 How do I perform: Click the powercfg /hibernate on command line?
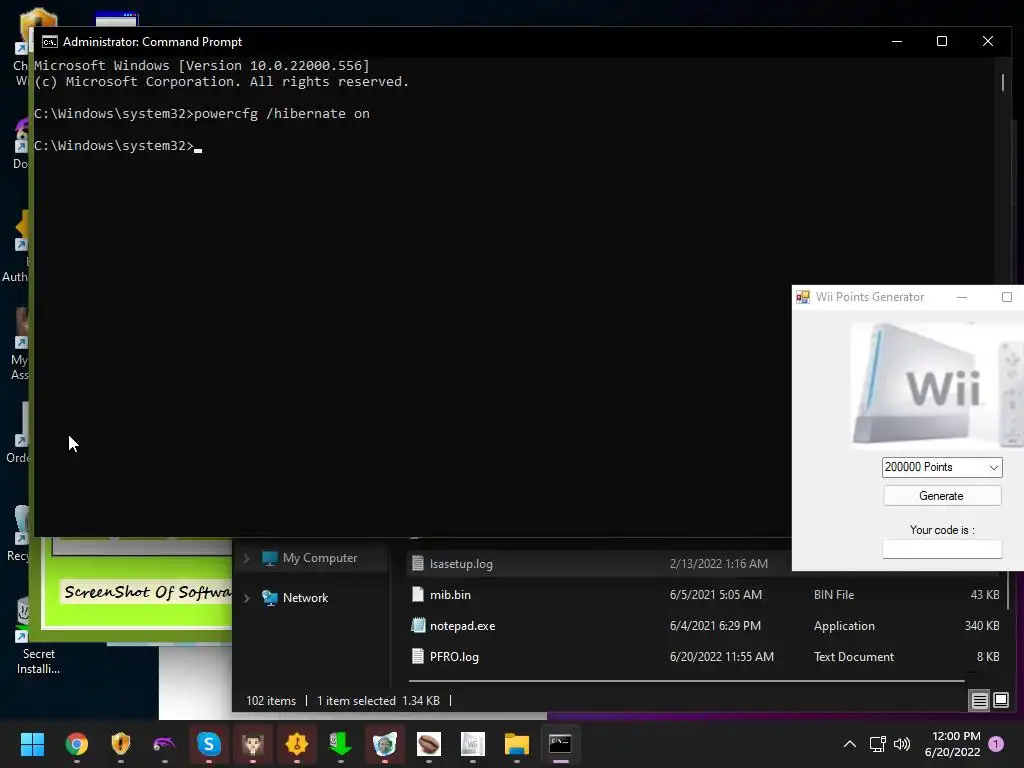coord(281,114)
